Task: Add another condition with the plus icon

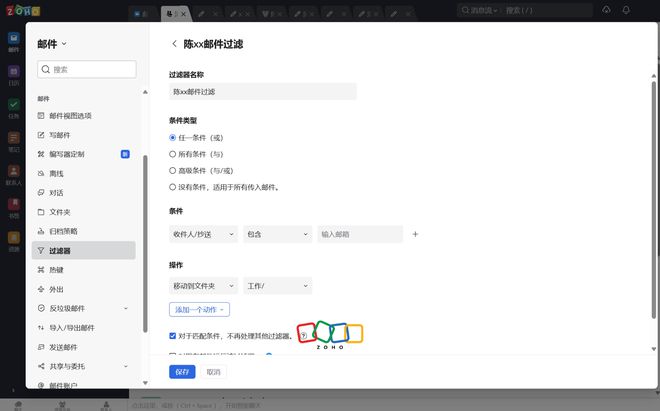Action: pos(415,234)
